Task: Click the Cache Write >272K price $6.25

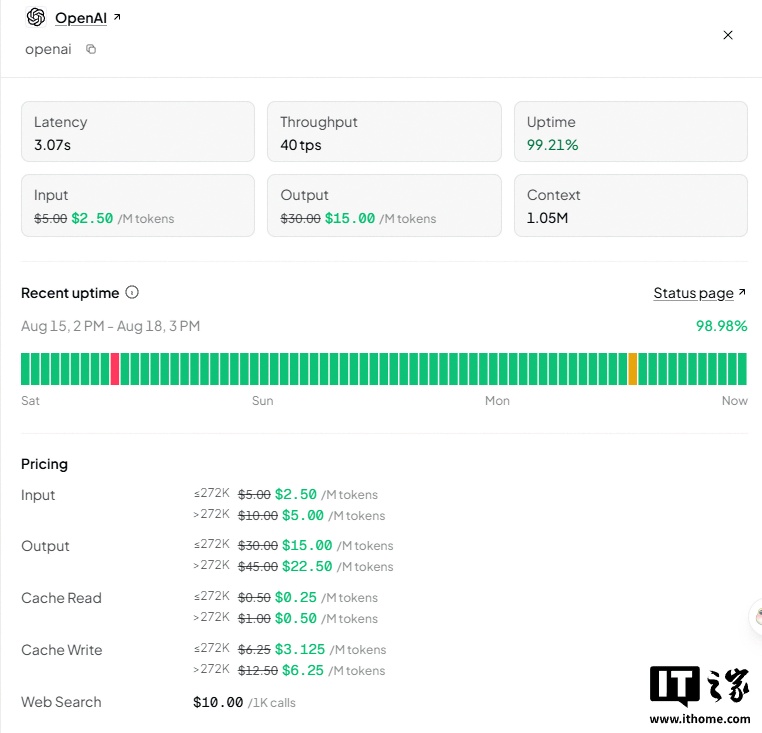Action: pos(303,670)
